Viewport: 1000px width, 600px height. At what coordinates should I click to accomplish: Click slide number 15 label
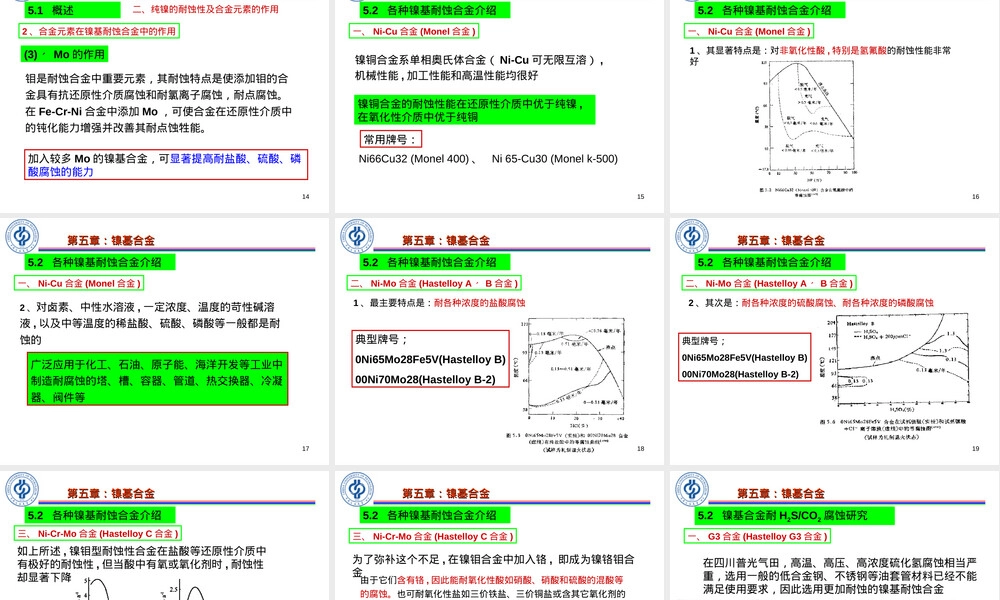tap(640, 197)
